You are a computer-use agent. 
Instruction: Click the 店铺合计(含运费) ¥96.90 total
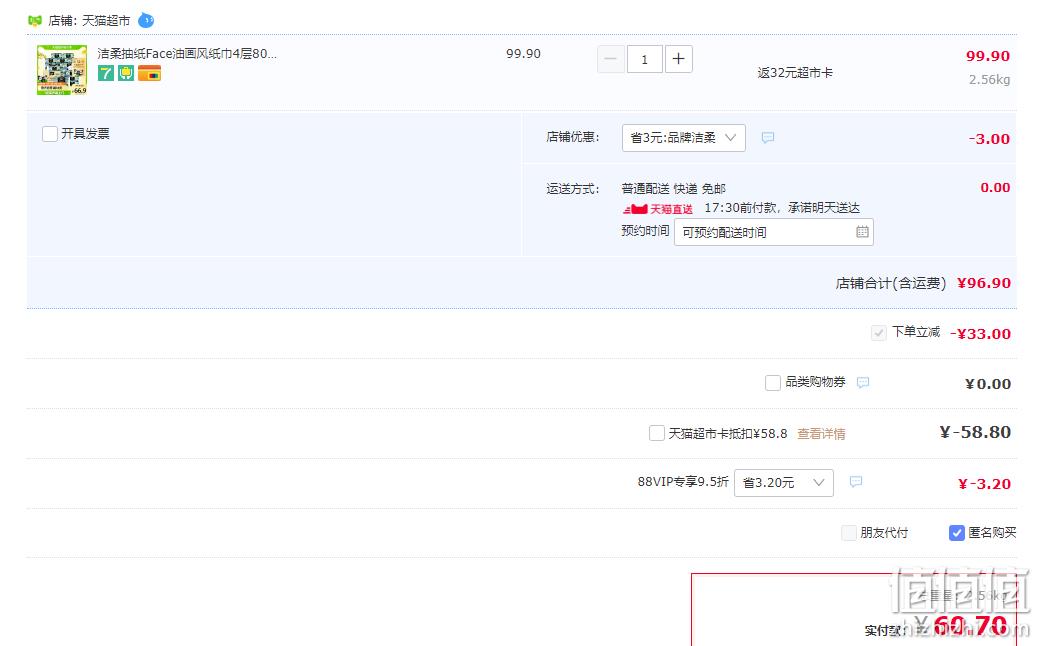pos(923,283)
